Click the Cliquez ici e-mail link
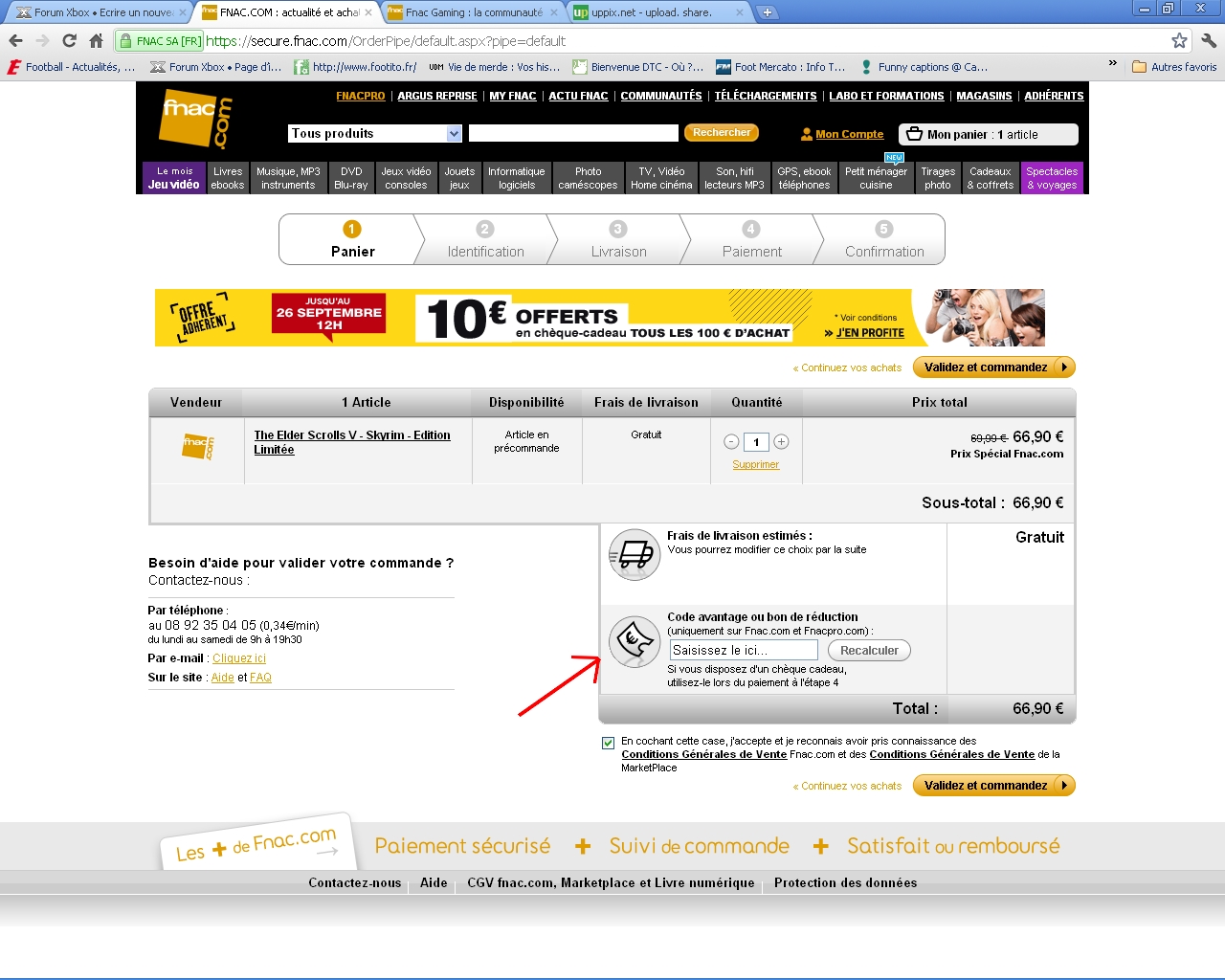This screenshot has height=980, width=1225. pos(239,658)
